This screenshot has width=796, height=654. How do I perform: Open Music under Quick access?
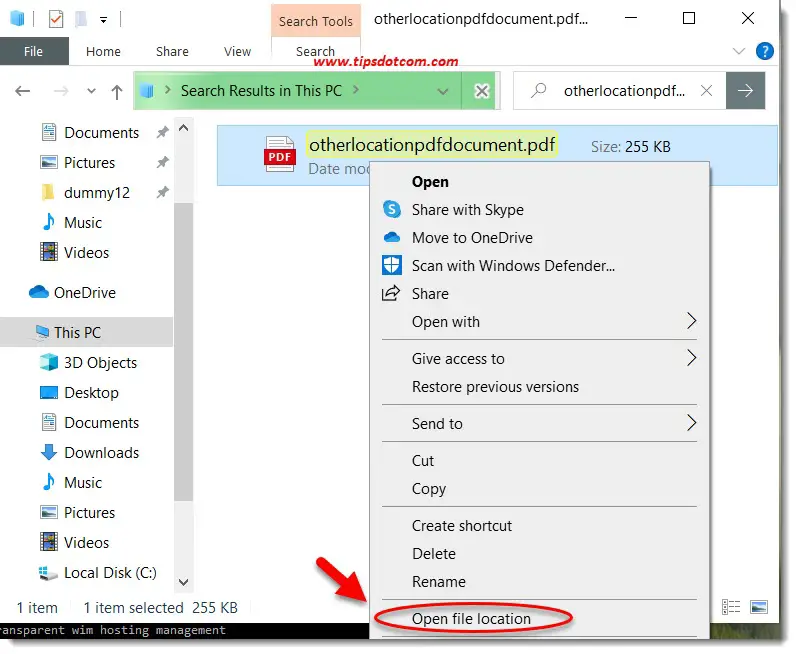[x=83, y=222]
